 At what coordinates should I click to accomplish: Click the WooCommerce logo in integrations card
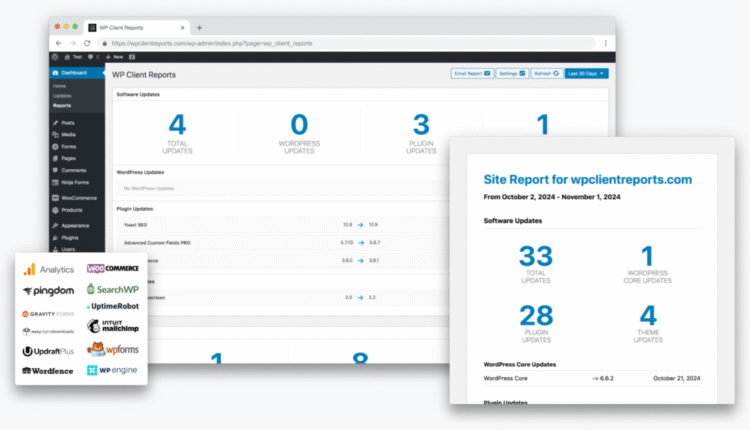point(113,268)
